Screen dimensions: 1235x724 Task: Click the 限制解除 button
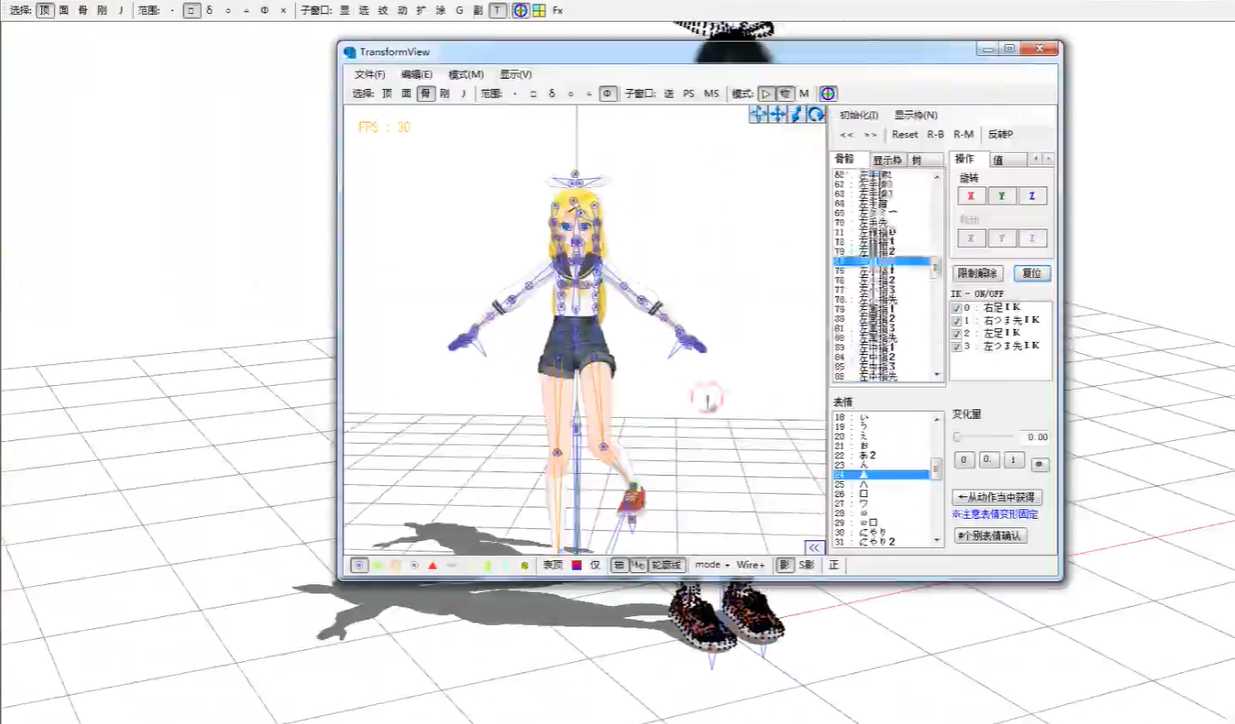pyautogui.click(x=979, y=273)
